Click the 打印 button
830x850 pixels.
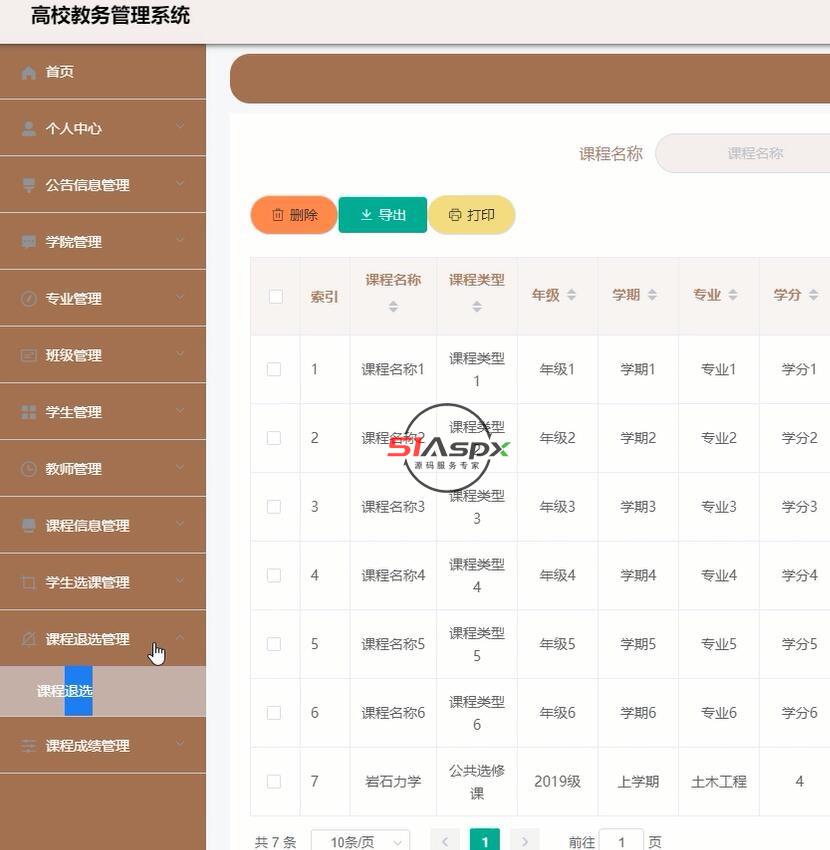(x=472, y=215)
